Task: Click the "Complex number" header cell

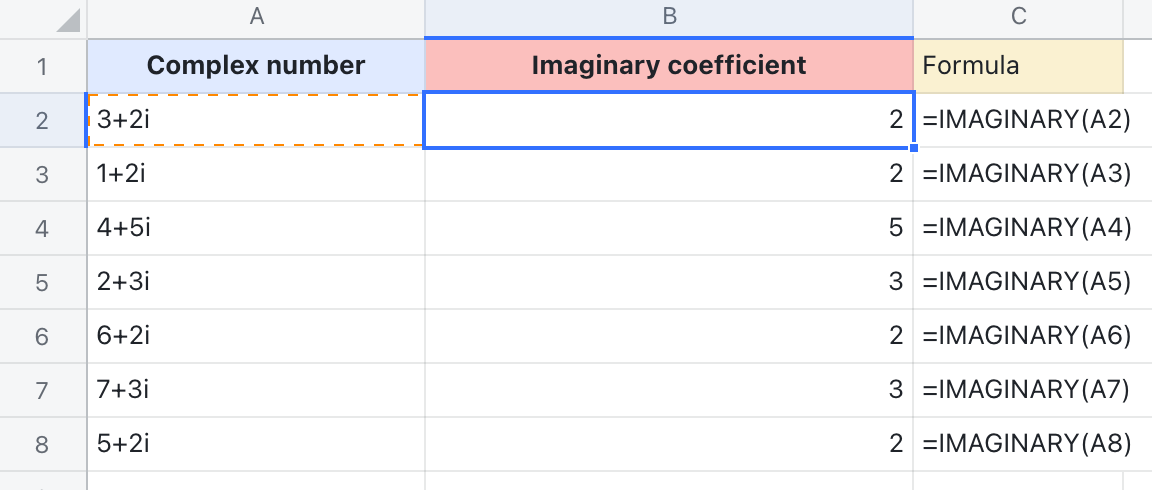Action: (256, 67)
